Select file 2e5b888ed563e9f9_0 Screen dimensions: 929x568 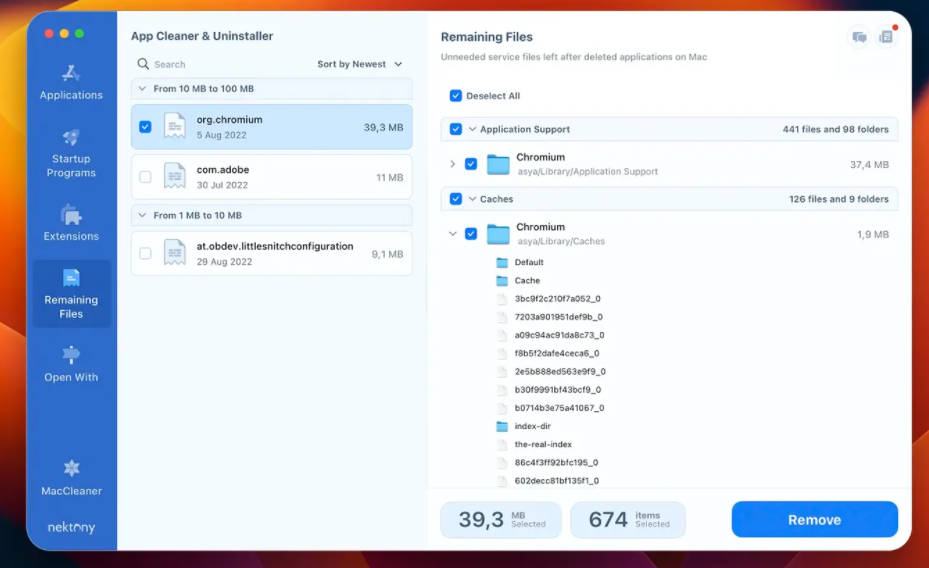click(x=560, y=372)
